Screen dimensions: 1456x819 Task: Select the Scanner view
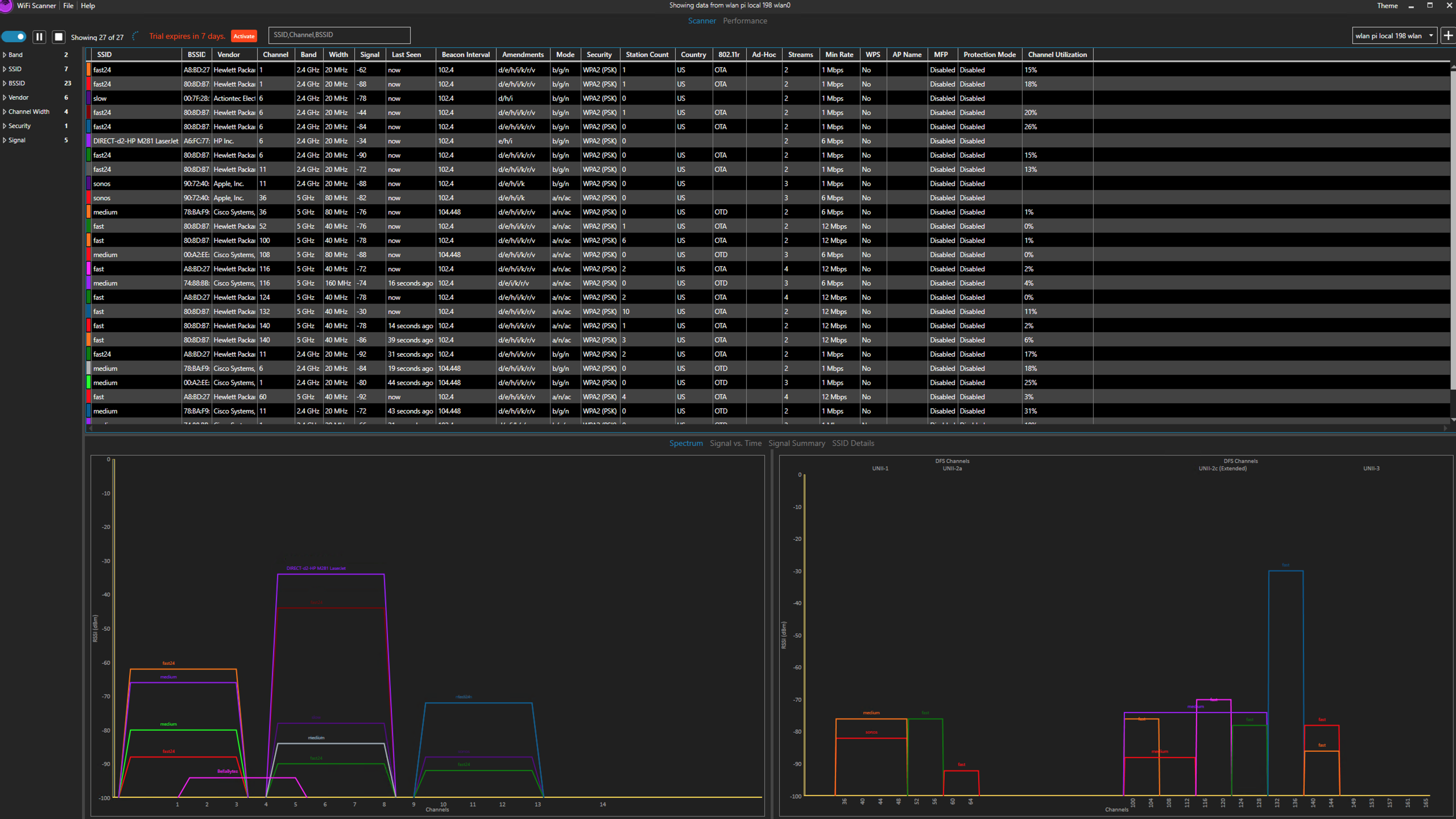click(702, 20)
